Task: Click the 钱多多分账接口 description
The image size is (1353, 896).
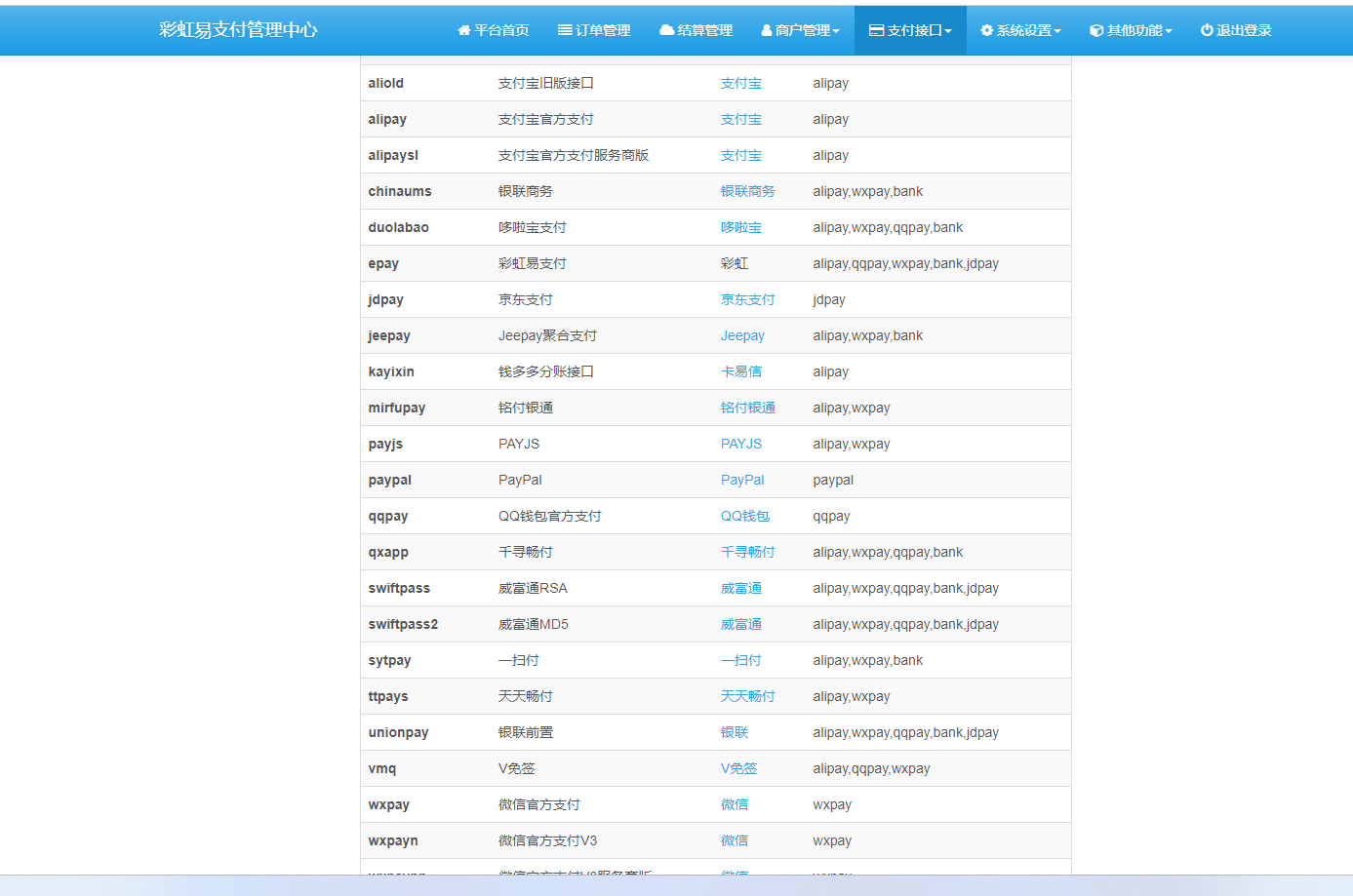Action: coord(546,372)
